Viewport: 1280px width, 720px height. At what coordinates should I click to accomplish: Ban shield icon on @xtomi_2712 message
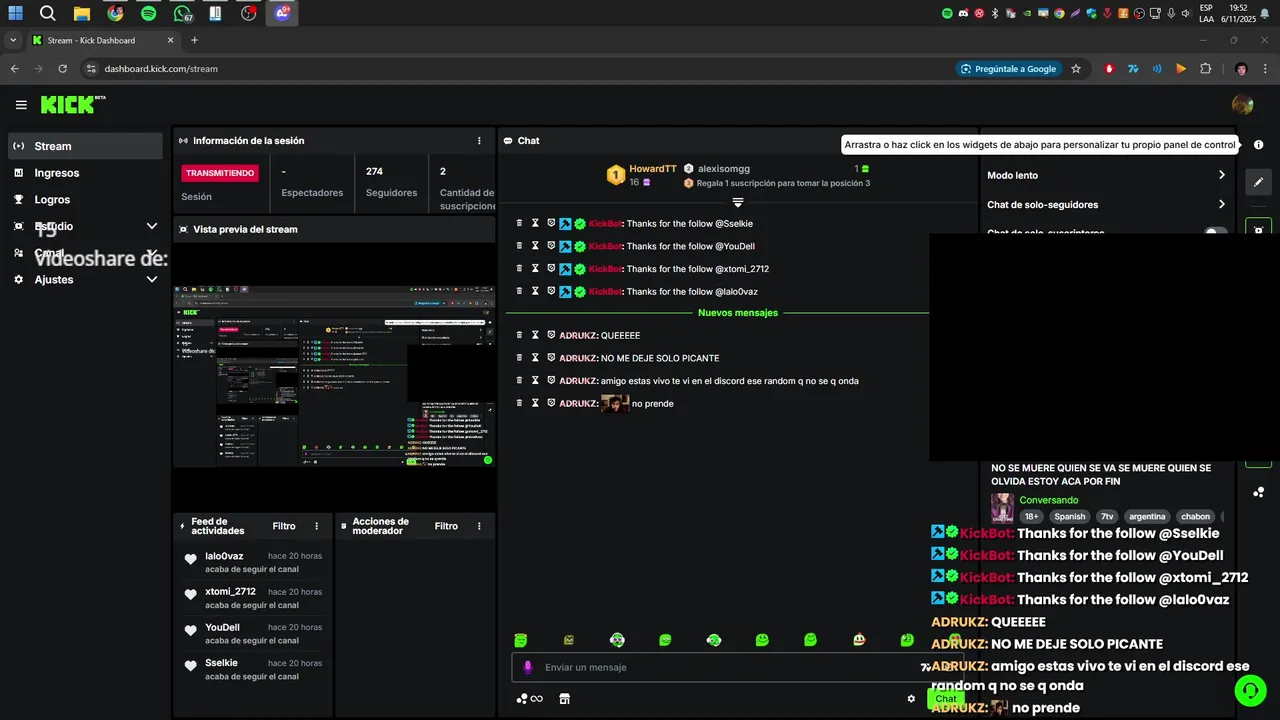click(551, 268)
